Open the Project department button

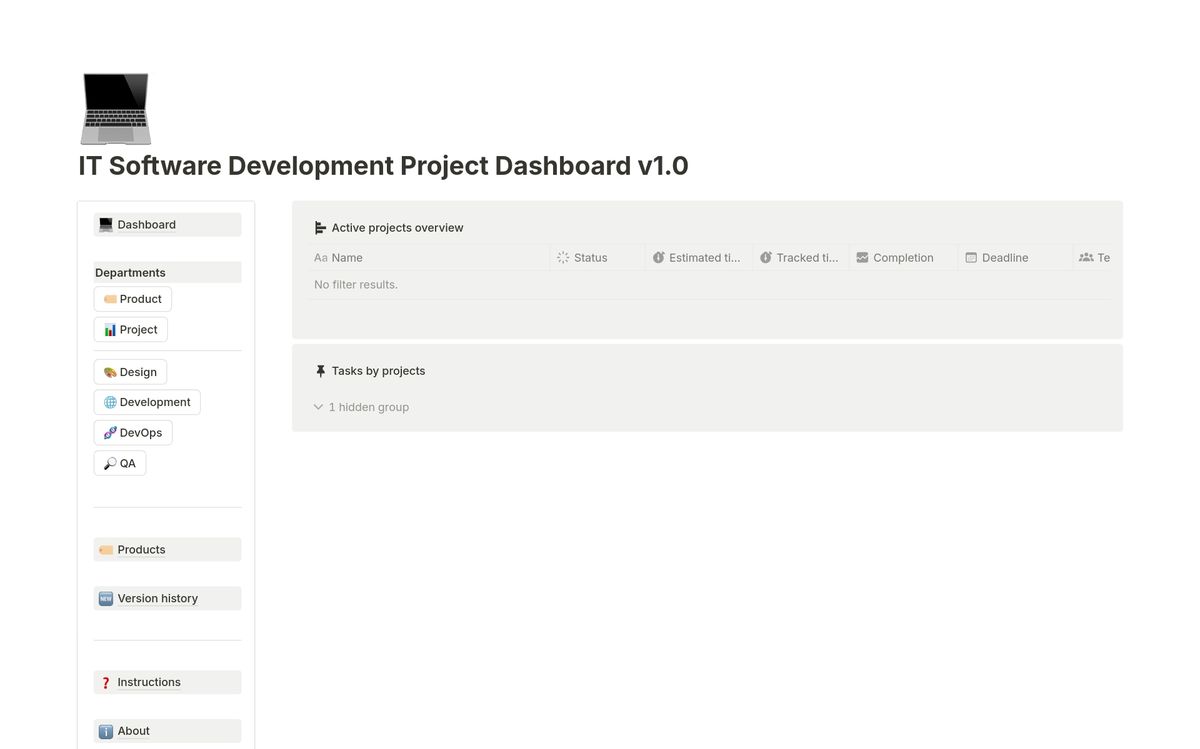pos(131,330)
